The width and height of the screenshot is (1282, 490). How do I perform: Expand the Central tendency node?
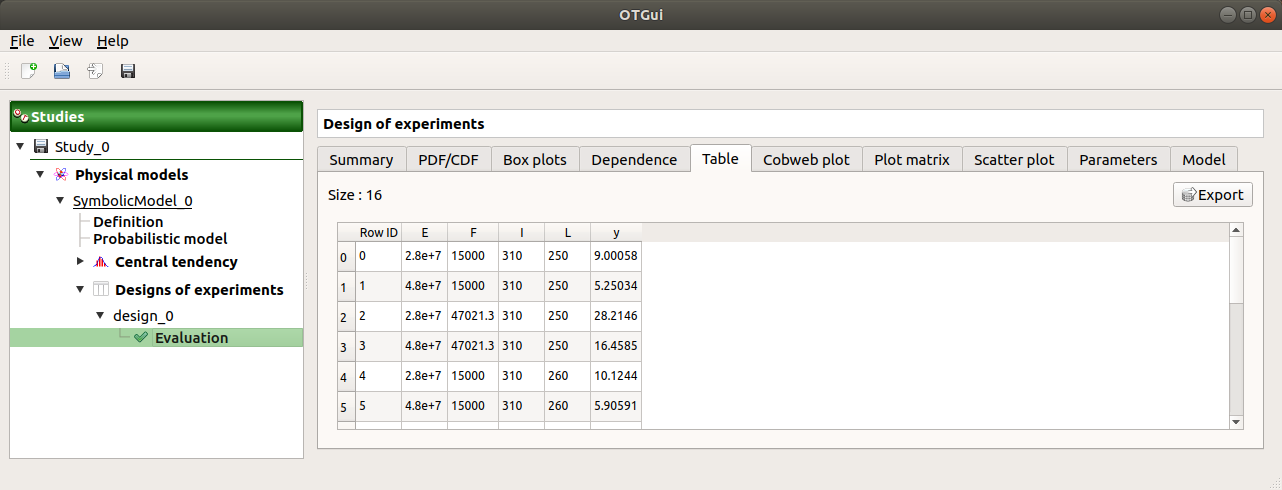(80, 262)
